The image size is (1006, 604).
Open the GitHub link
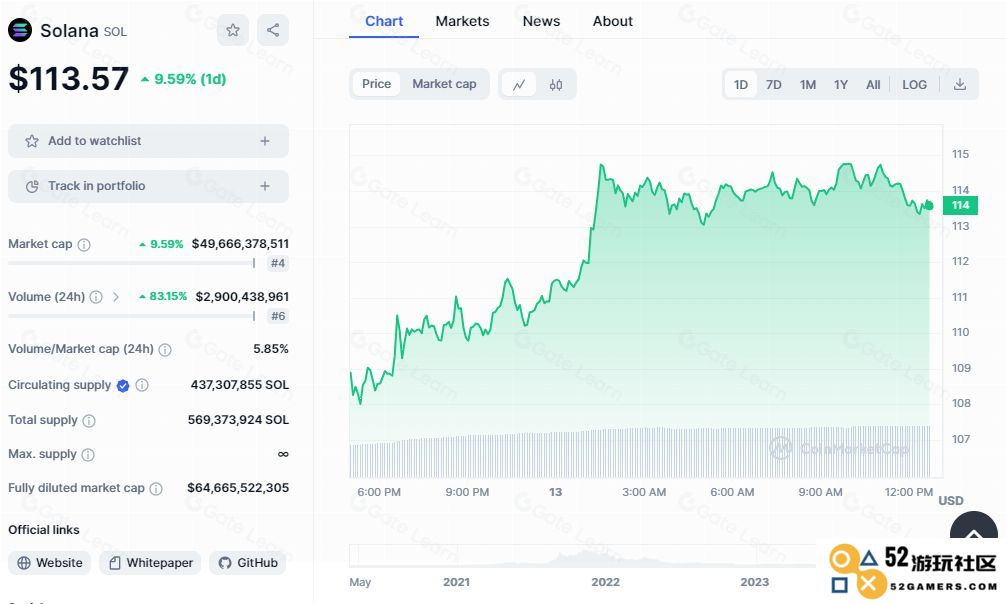pos(248,563)
